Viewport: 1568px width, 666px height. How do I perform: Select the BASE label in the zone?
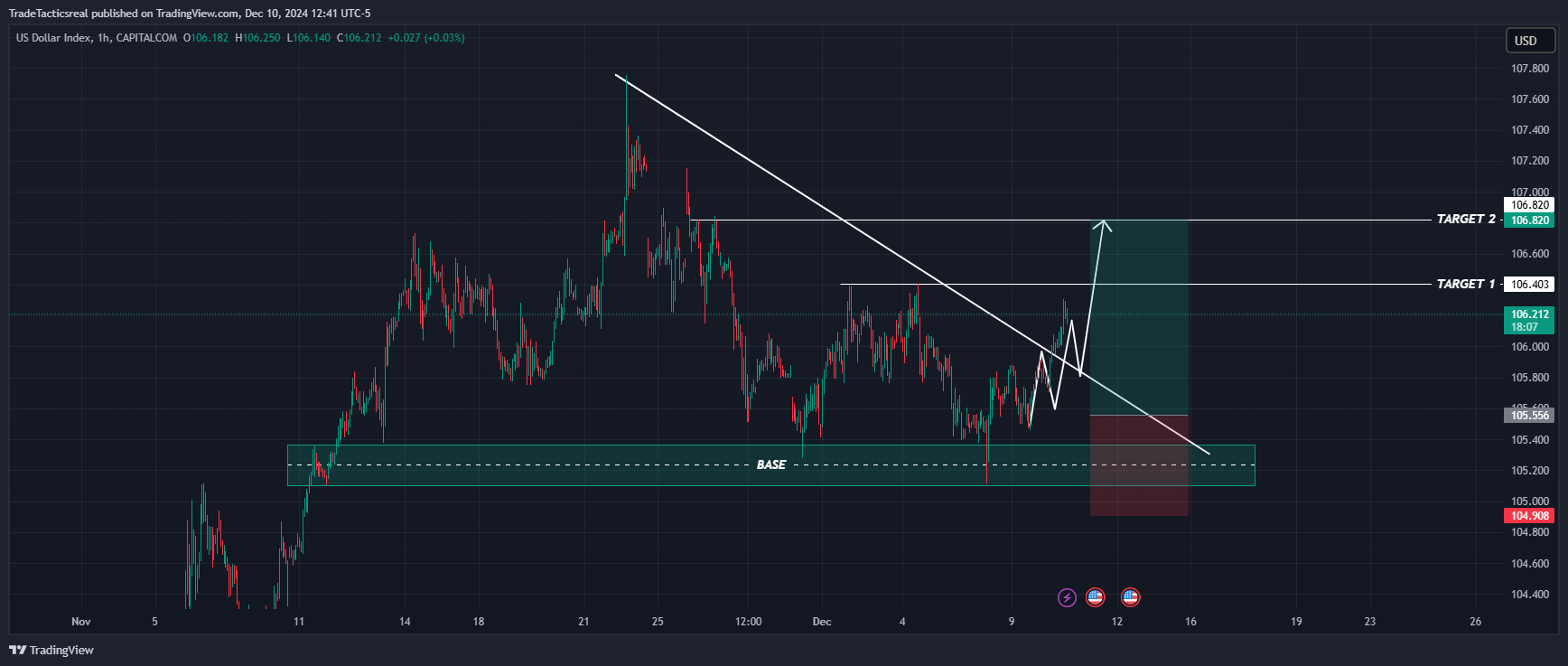coord(771,464)
